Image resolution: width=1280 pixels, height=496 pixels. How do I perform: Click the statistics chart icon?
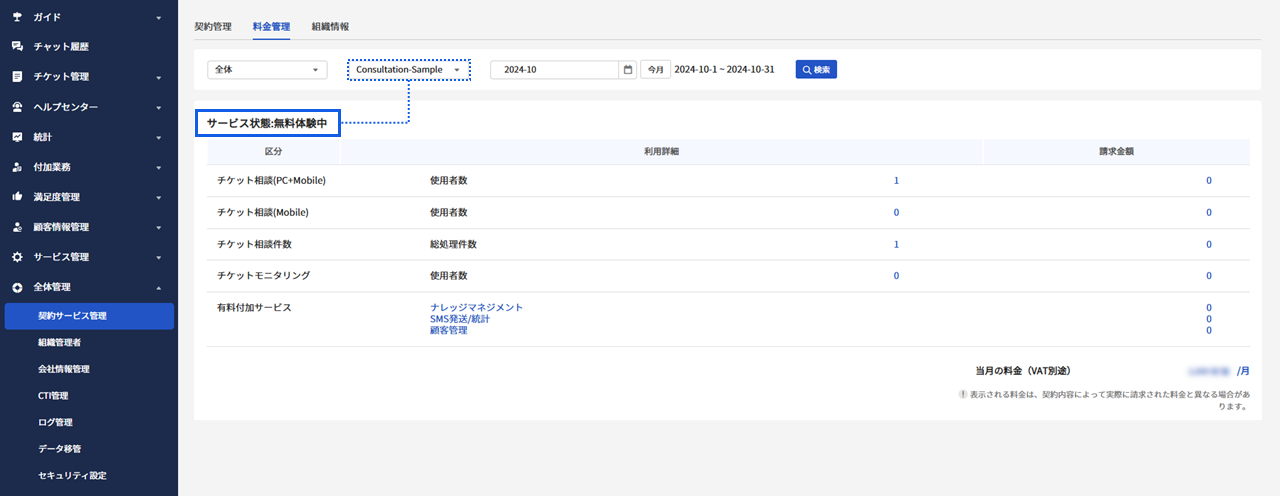point(17,137)
